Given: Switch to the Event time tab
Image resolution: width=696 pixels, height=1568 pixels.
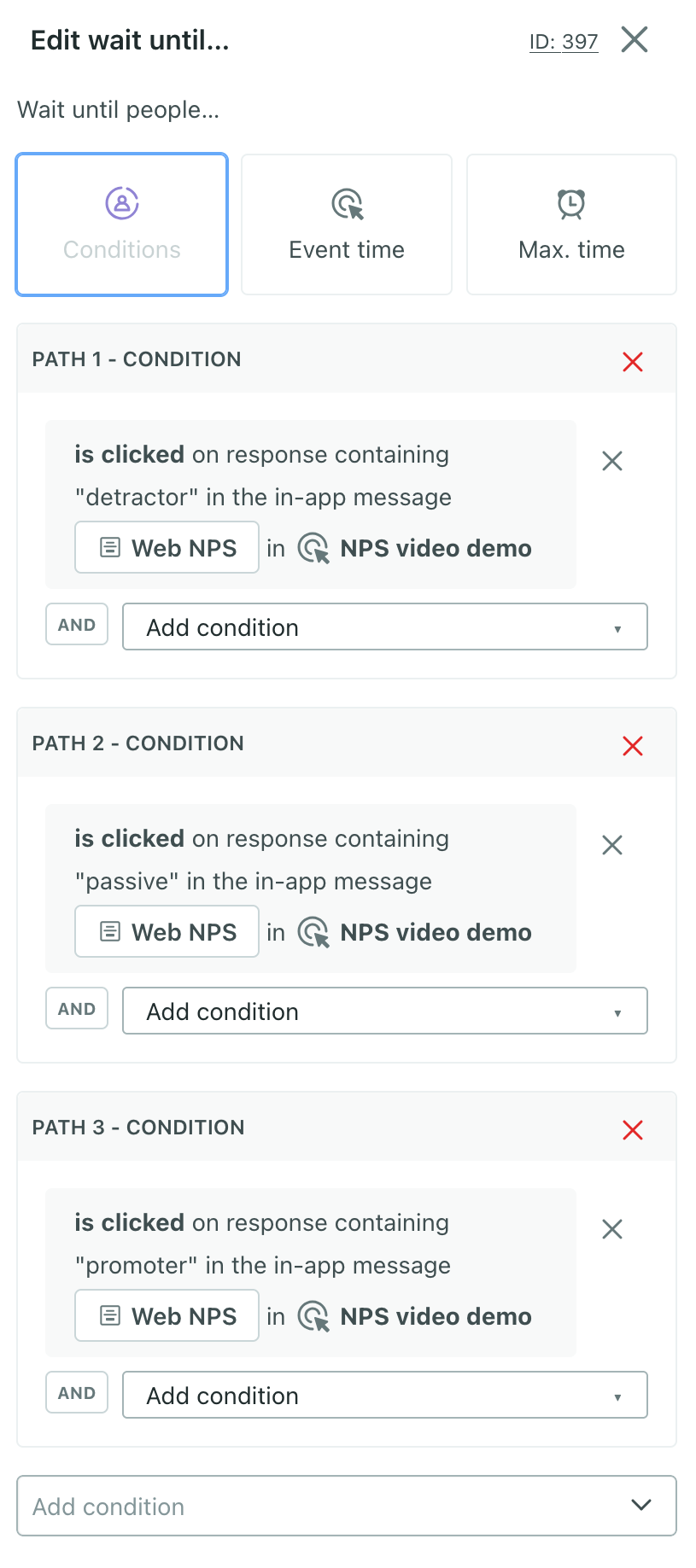Looking at the screenshot, I should tap(347, 224).
